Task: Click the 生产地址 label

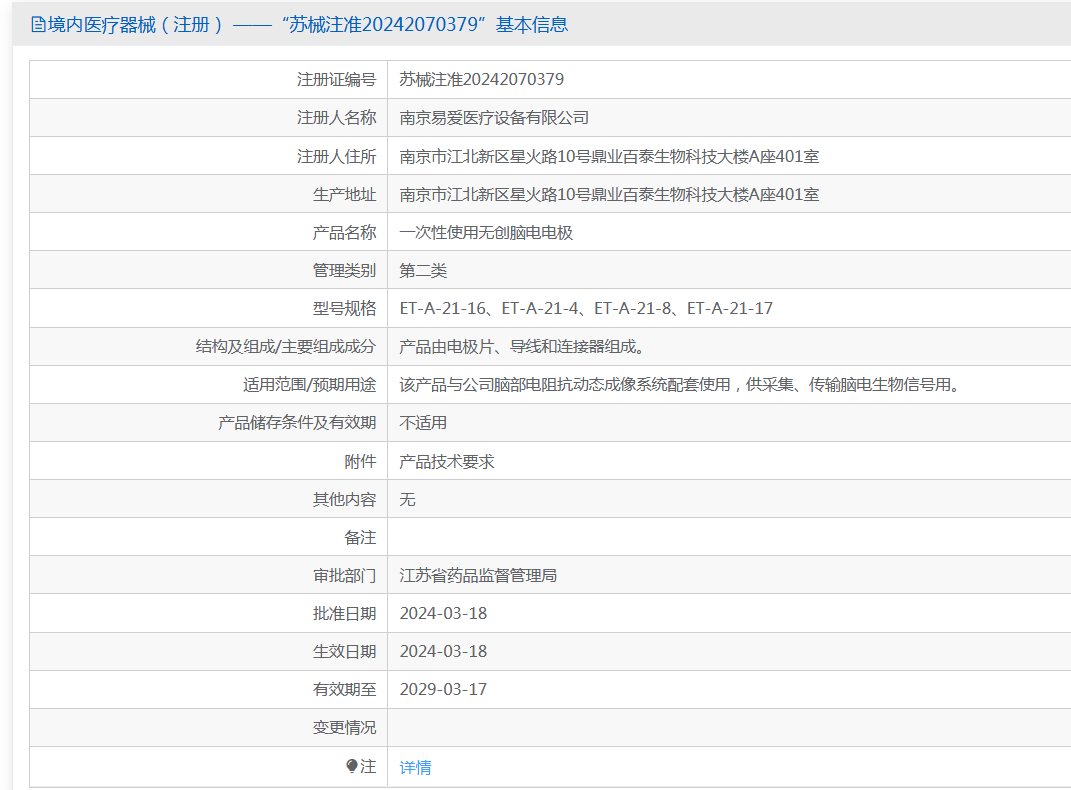Action: pyautogui.click(x=344, y=195)
